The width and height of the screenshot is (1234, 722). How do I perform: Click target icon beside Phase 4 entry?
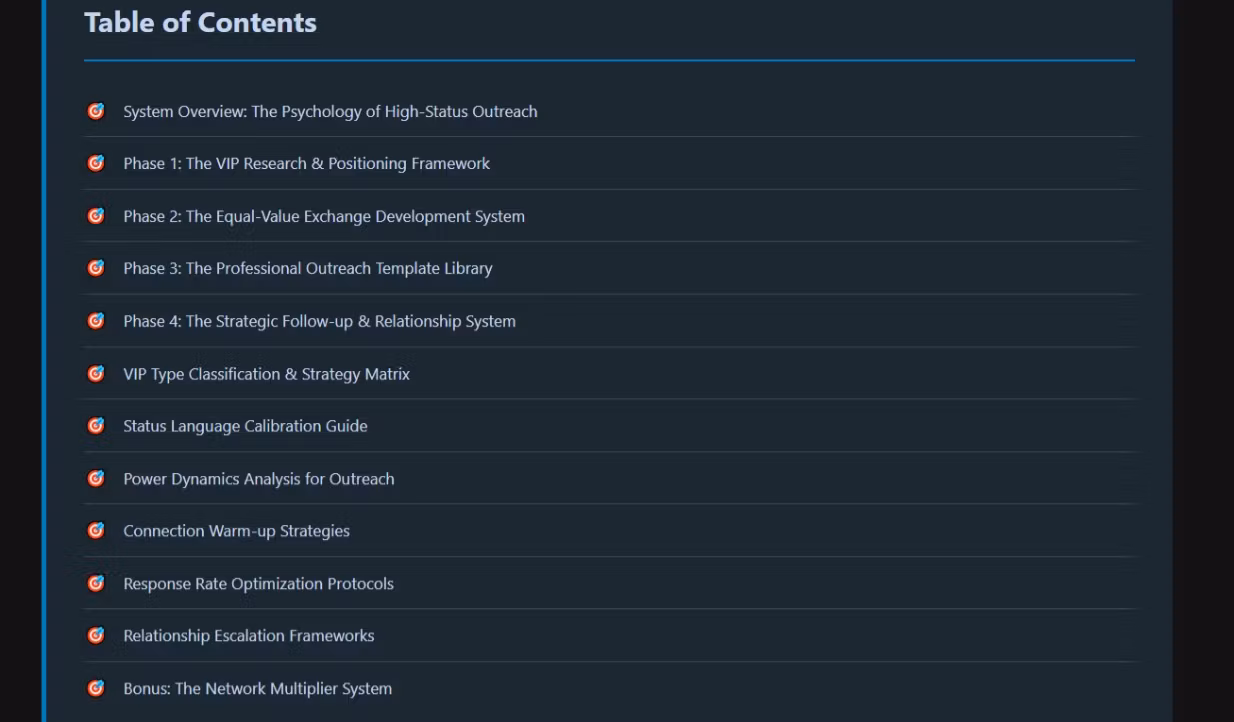point(96,321)
